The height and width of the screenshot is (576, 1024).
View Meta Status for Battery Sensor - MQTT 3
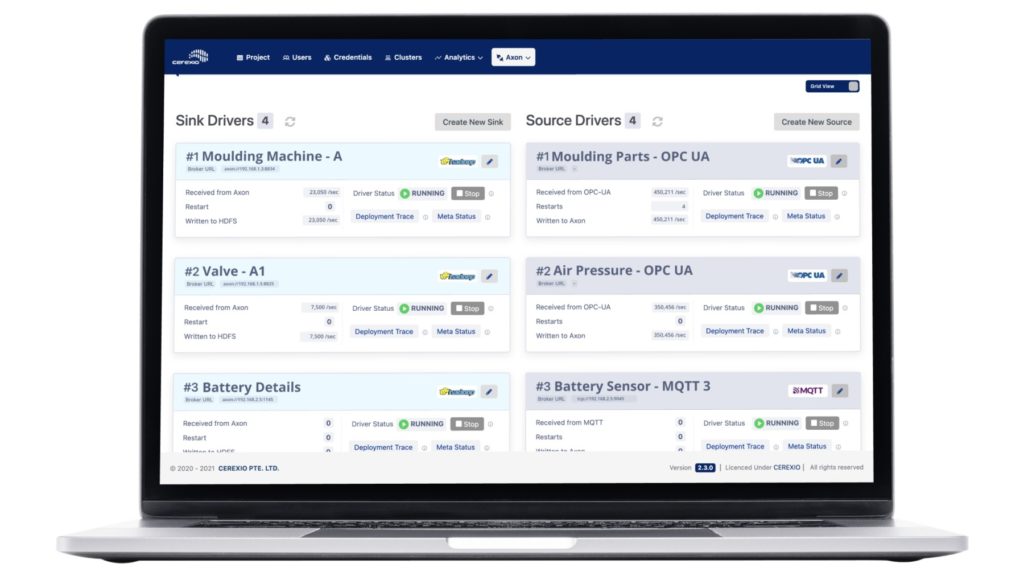click(x=807, y=447)
